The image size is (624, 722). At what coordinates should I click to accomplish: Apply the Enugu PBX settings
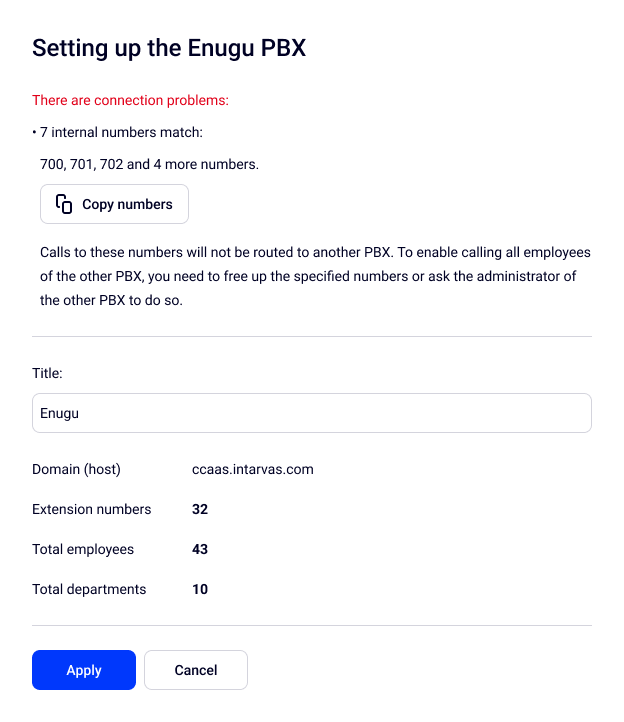[84, 670]
